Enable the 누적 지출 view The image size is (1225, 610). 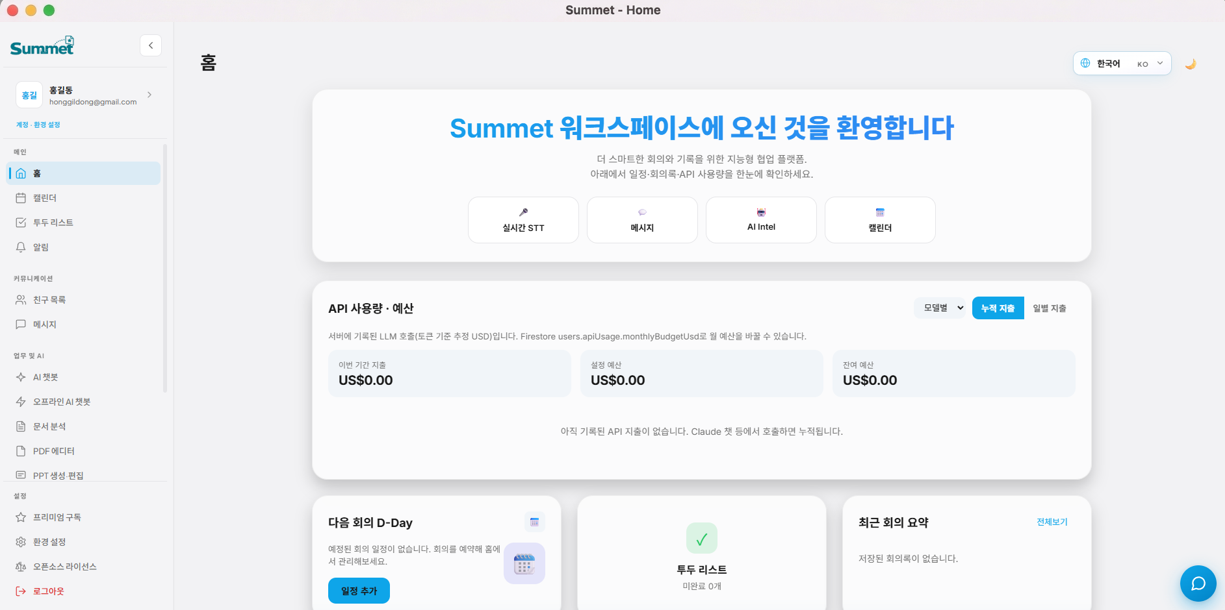tap(997, 308)
